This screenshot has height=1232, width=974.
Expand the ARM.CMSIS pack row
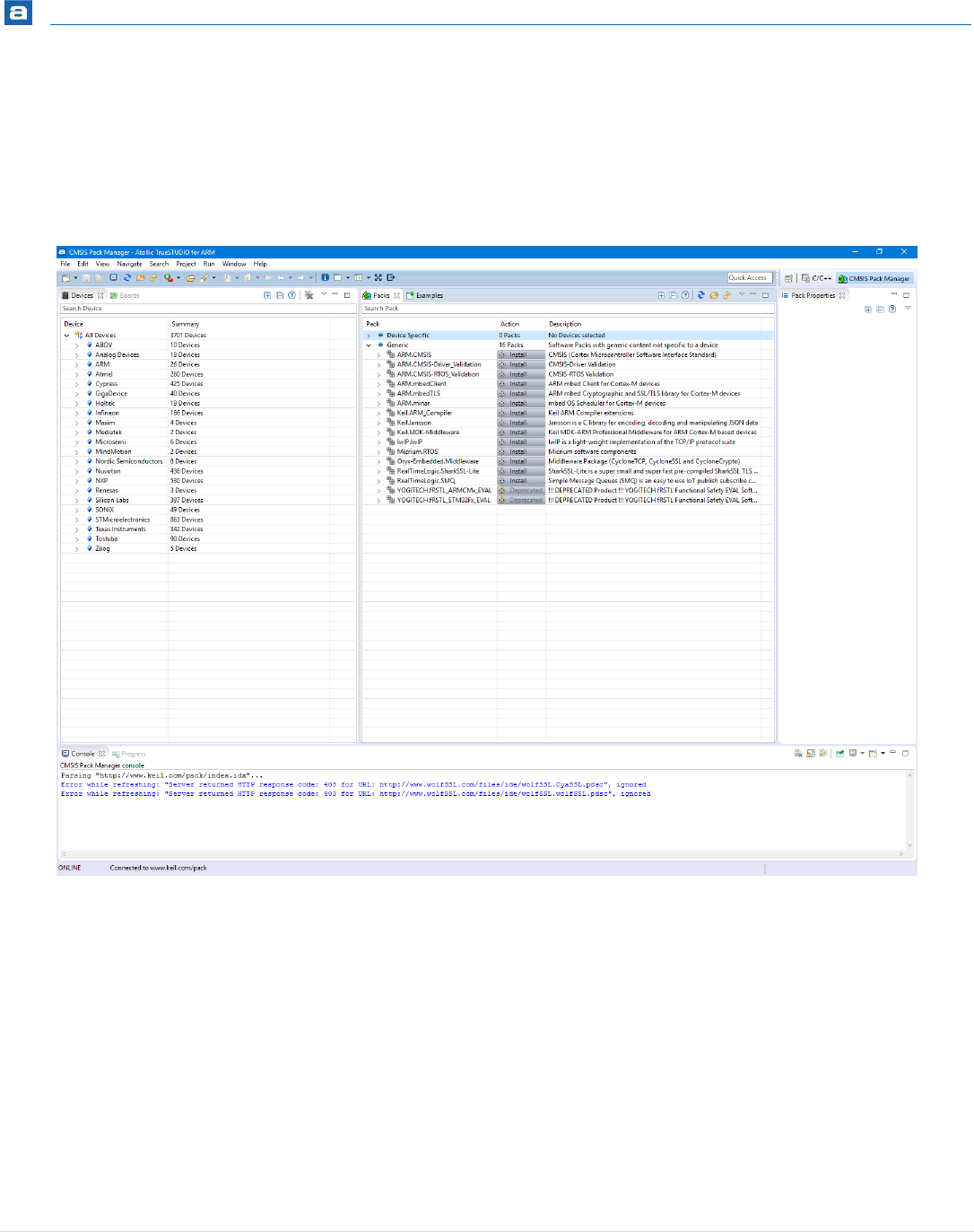pos(378,354)
